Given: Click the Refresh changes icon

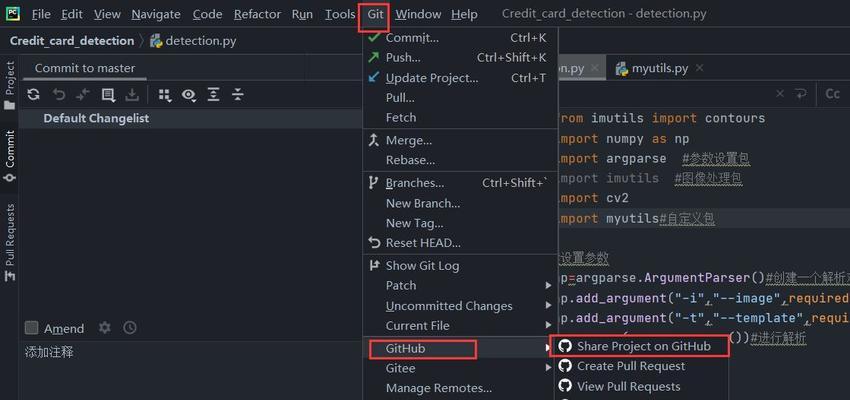Looking at the screenshot, I should (34, 94).
